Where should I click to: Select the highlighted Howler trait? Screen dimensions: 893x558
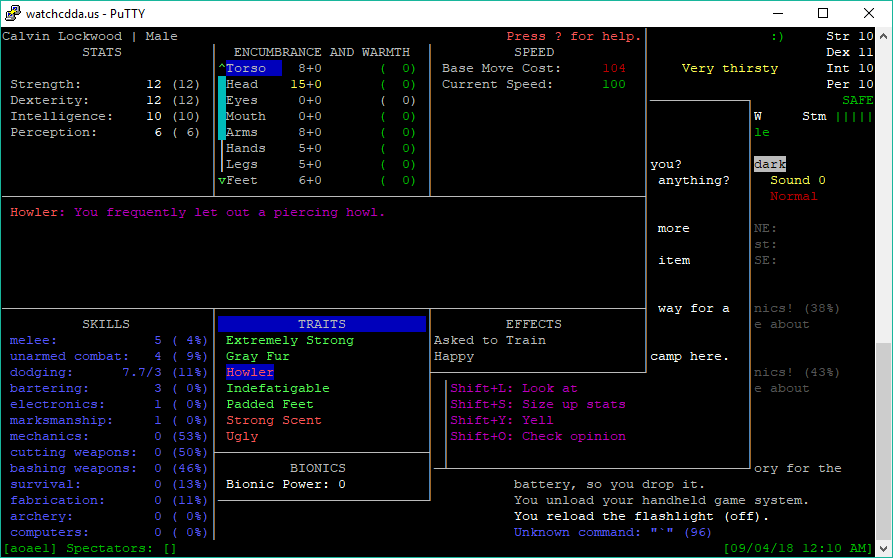click(x=250, y=372)
